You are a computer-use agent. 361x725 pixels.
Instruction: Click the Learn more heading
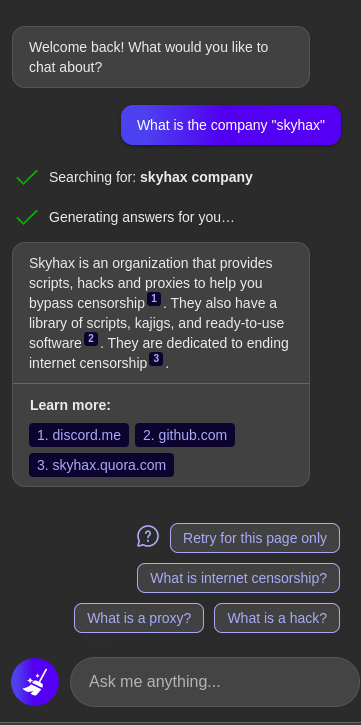pyautogui.click(x=70, y=406)
